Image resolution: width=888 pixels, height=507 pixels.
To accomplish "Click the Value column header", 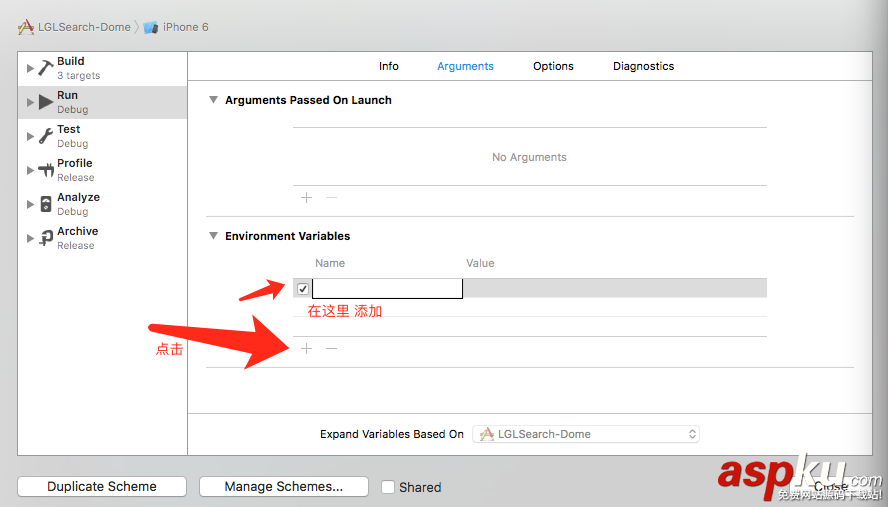I will pos(480,263).
